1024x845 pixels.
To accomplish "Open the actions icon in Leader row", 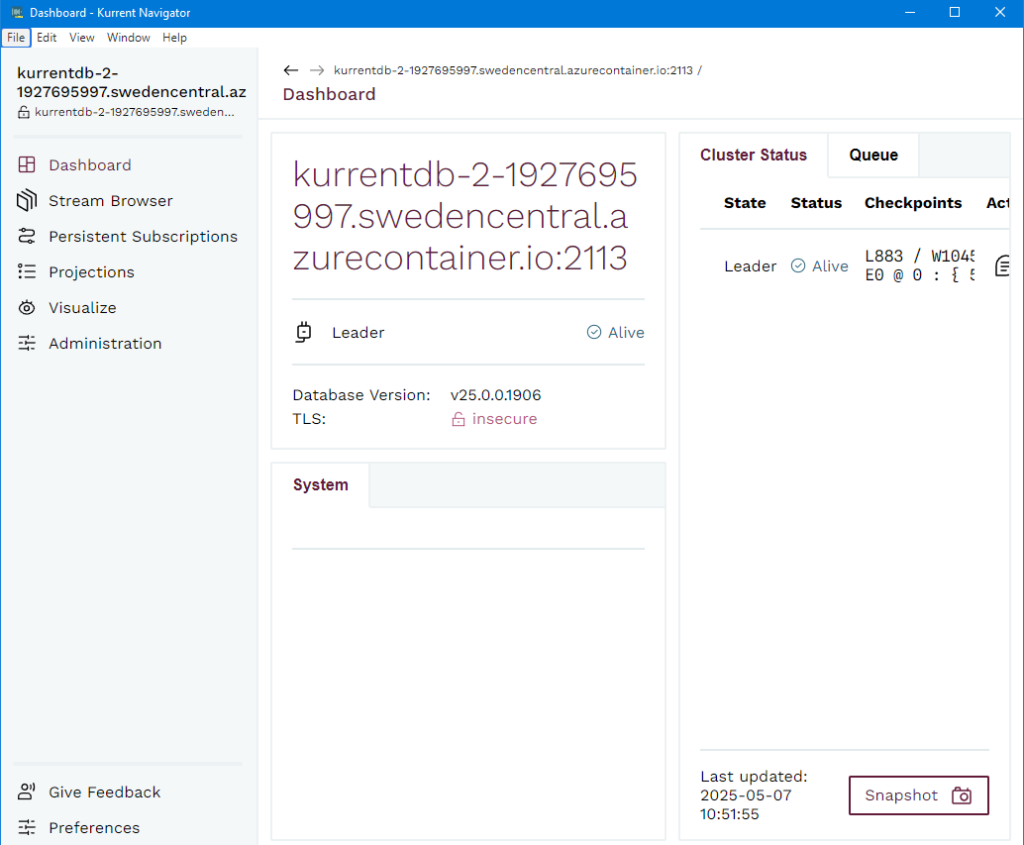I will 1002,266.
